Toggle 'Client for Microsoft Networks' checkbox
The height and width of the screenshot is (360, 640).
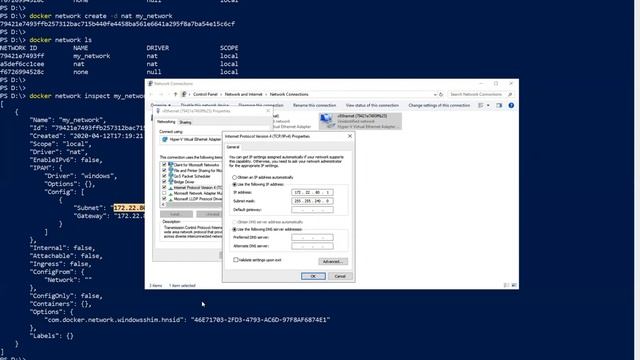[164, 165]
